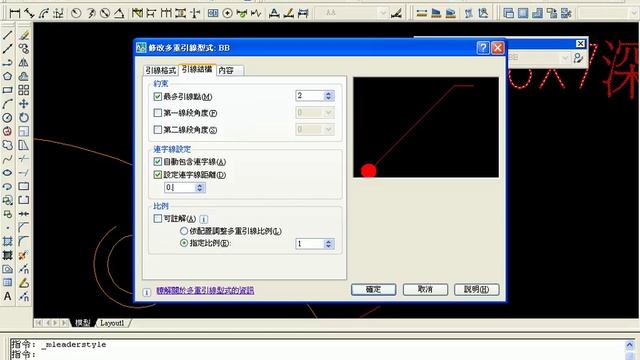Select the Linear dimension tool
The height and width of the screenshot is (360, 640).
(15, 13)
